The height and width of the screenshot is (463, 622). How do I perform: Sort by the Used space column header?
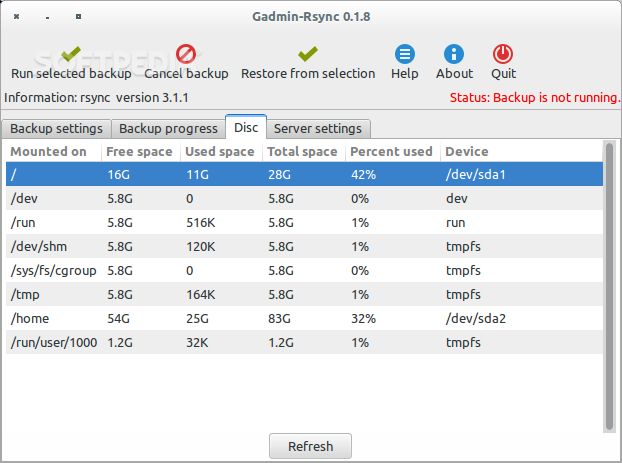(x=221, y=152)
